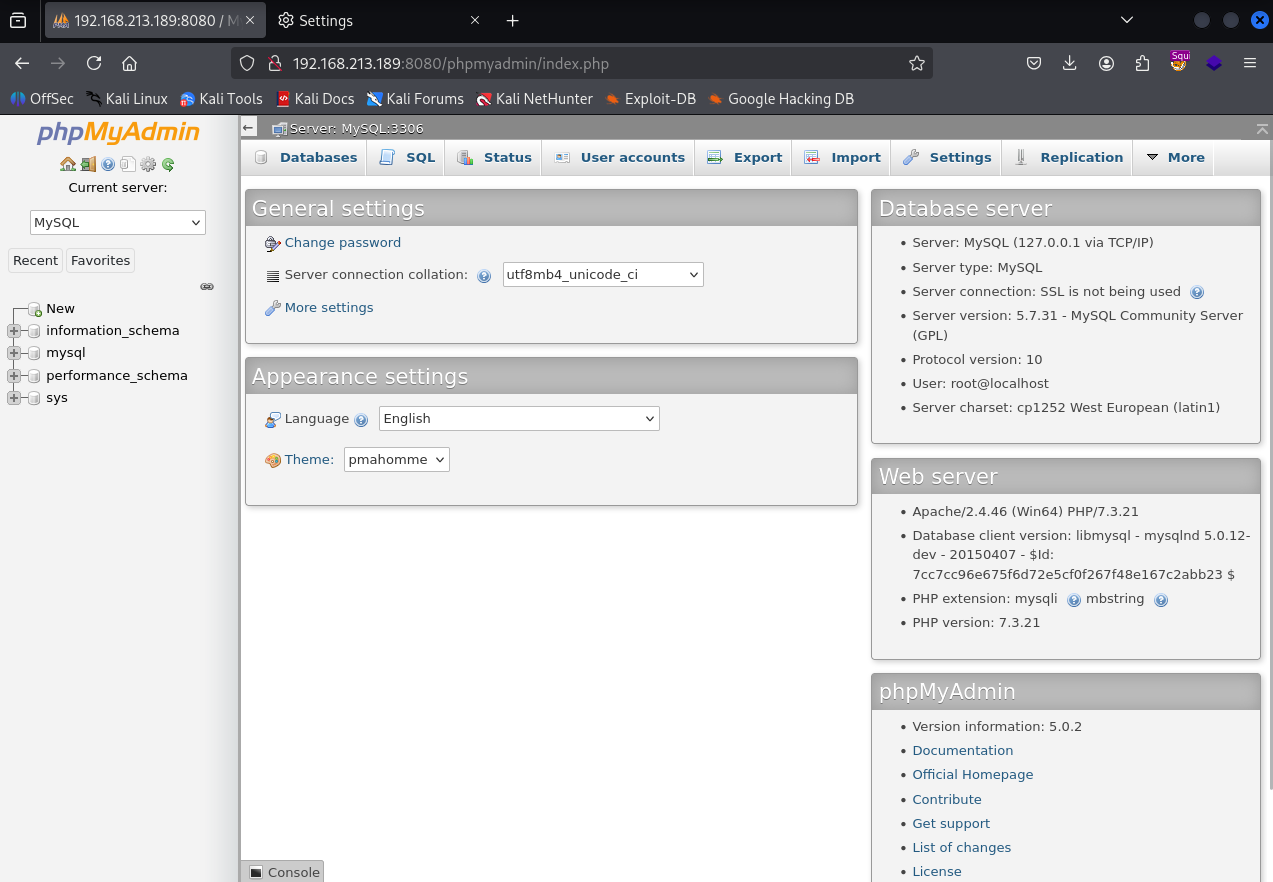Collapse navigation panel with left arrow button
The height and width of the screenshot is (882, 1273).
click(249, 128)
